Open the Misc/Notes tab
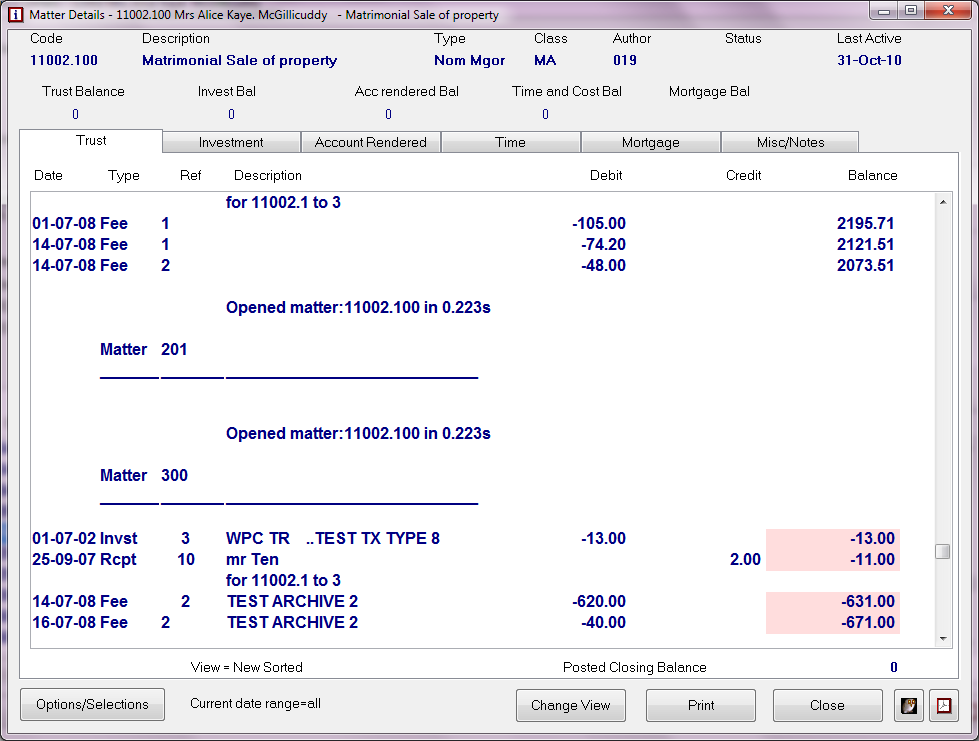979x741 pixels. pyautogui.click(x=789, y=142)
